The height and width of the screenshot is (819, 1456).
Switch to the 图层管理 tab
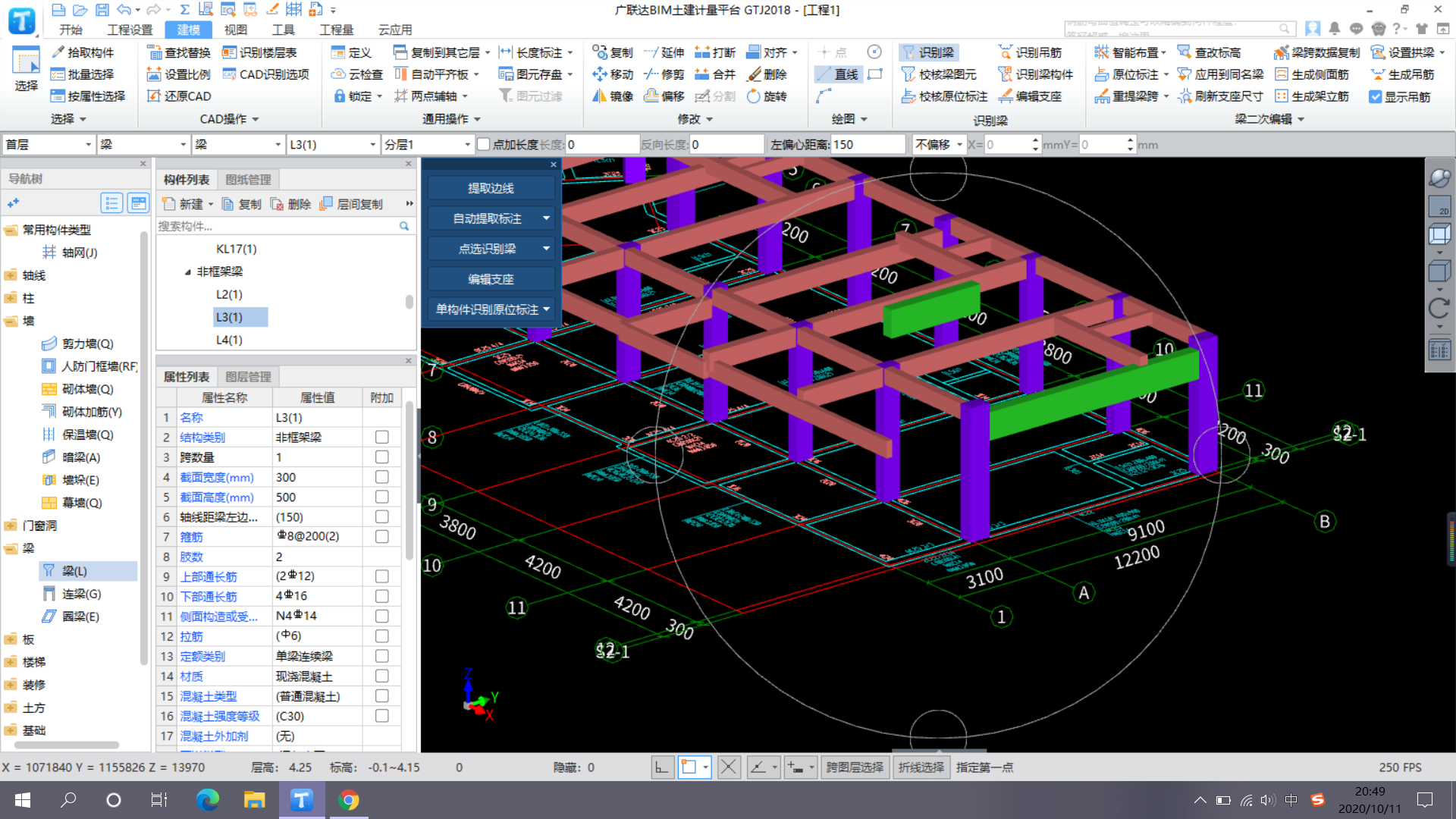(x=248, y=377)
